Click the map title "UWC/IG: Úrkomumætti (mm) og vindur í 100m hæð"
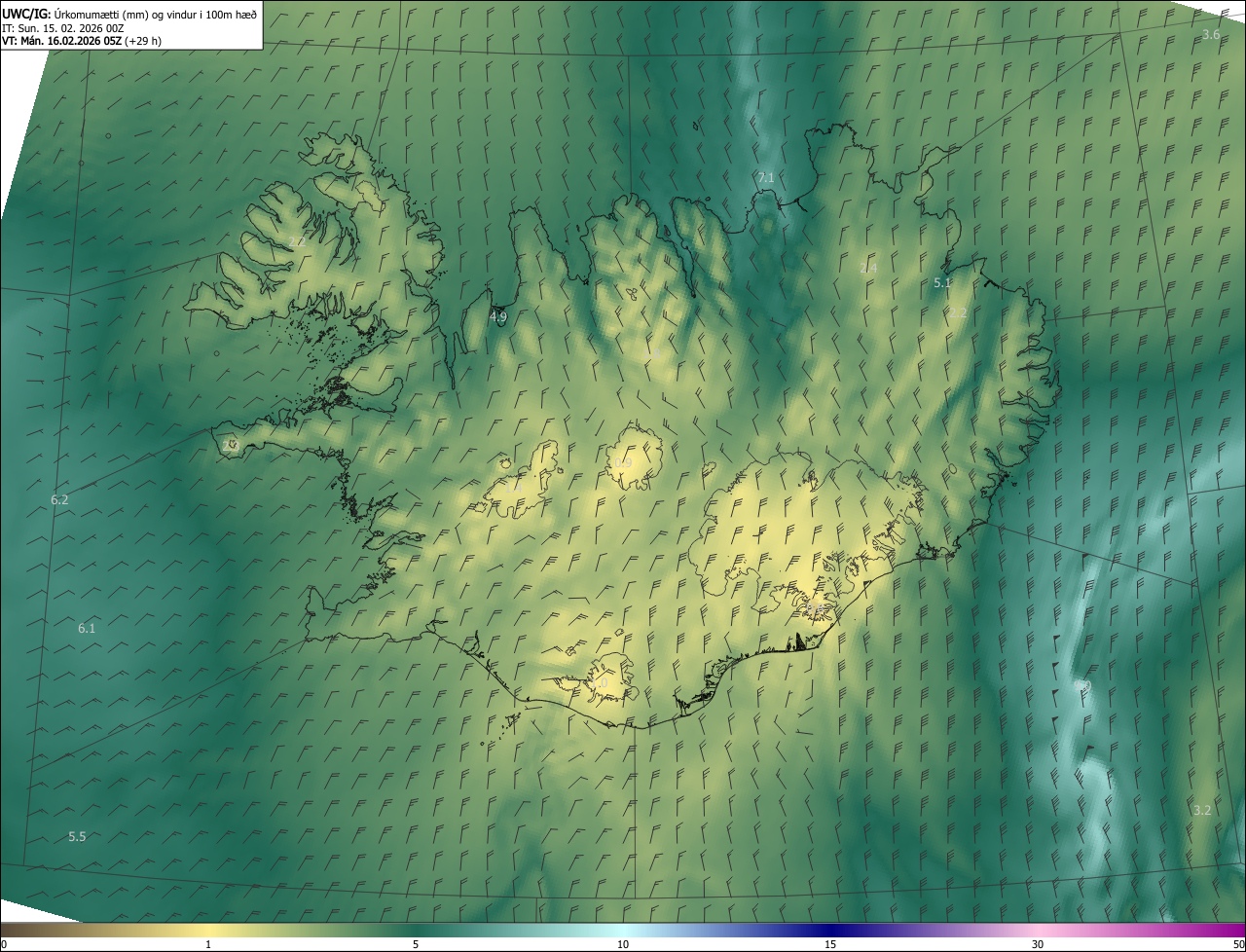1246x952 pixels. click(x=129, y=13)
